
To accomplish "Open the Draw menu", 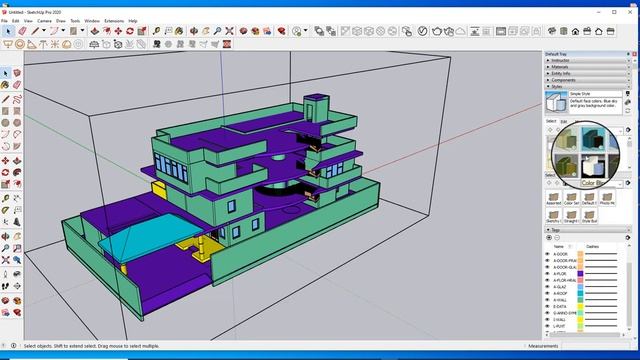I will [x=61, y=21].
